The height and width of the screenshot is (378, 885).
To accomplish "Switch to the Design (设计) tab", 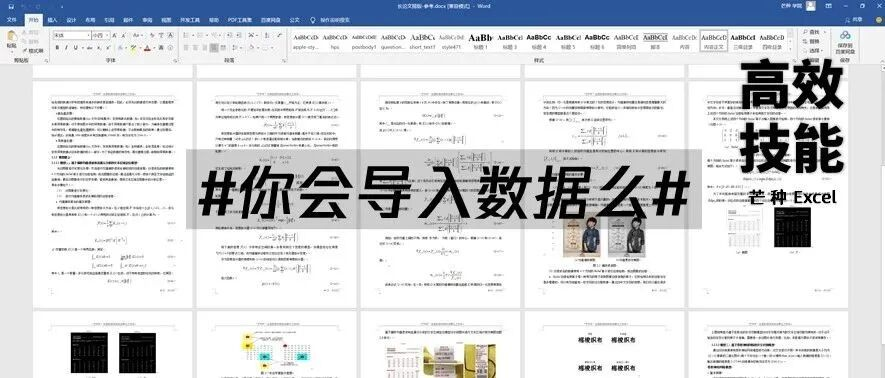I will (x=71, y=19).
